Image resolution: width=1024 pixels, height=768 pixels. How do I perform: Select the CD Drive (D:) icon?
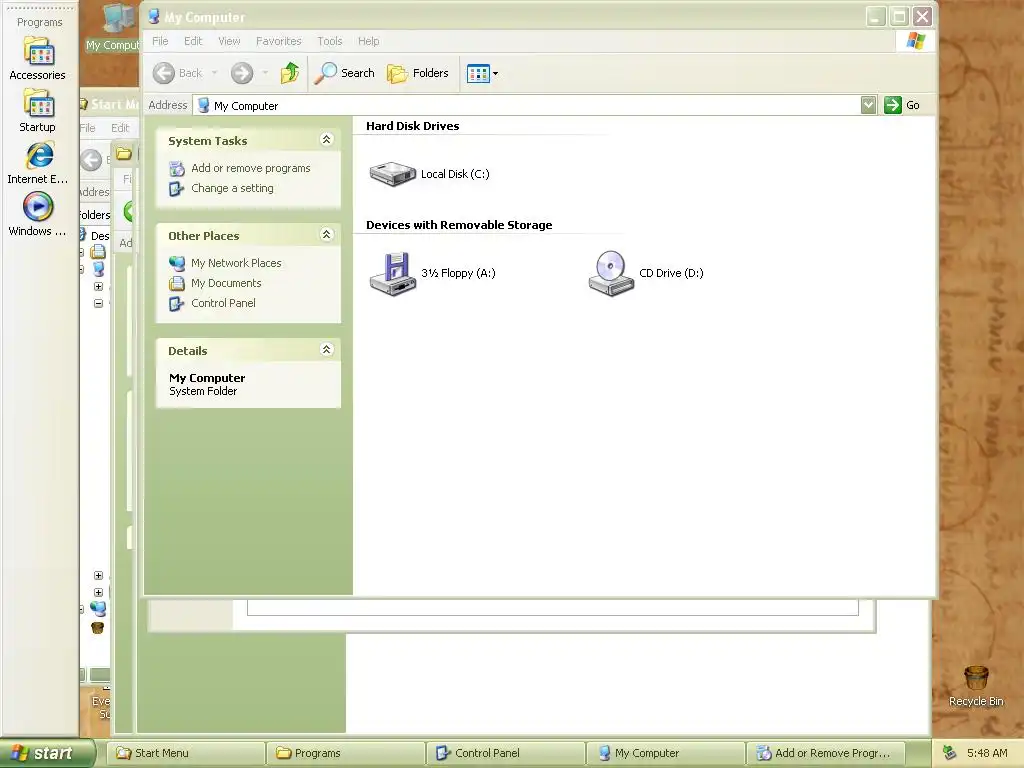point(611,274)
